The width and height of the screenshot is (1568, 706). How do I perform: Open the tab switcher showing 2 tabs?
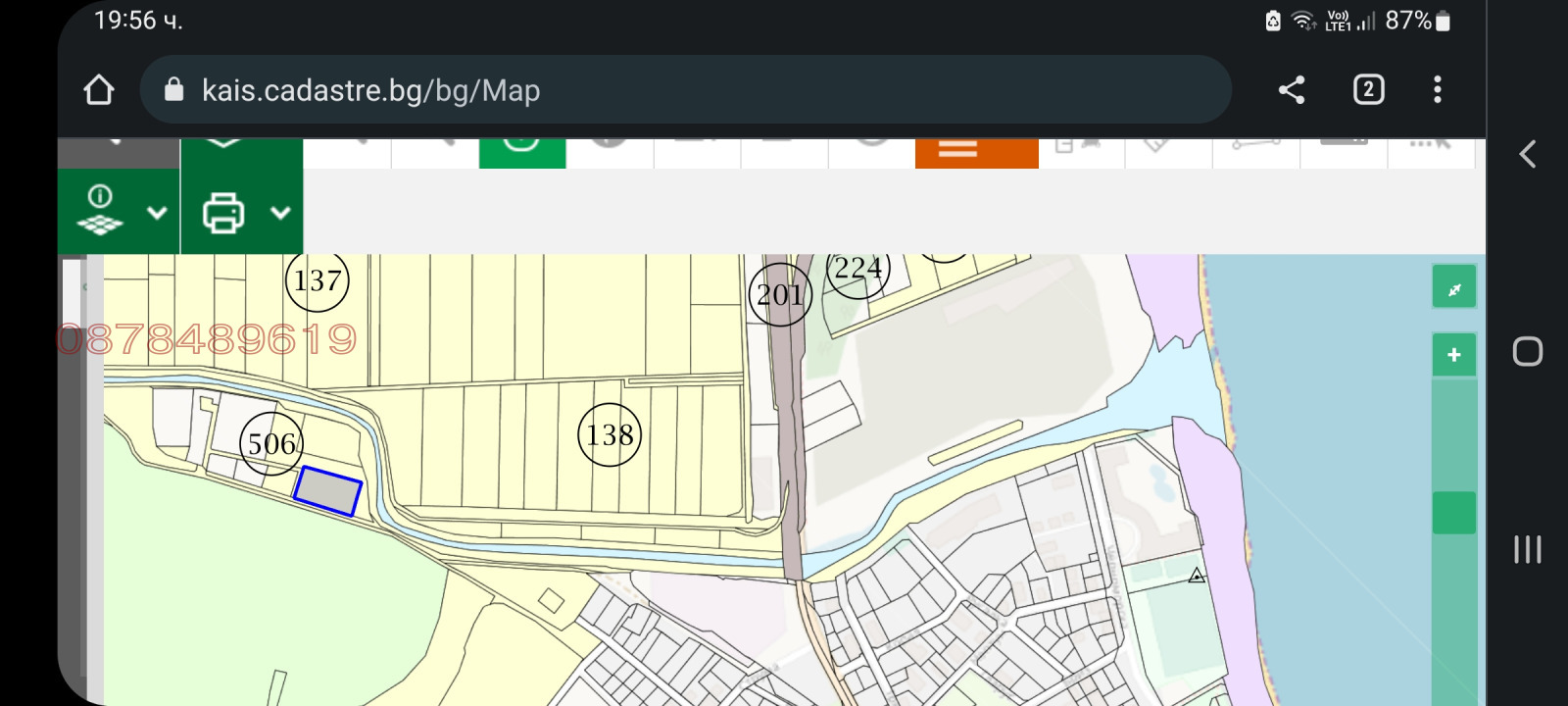(x=1368, y=90)
